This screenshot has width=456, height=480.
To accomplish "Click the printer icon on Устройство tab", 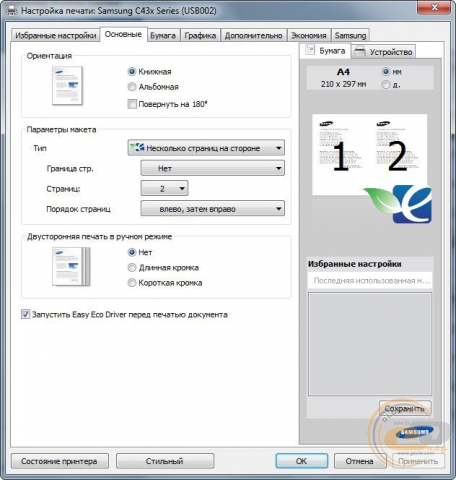I will point(360,52).
